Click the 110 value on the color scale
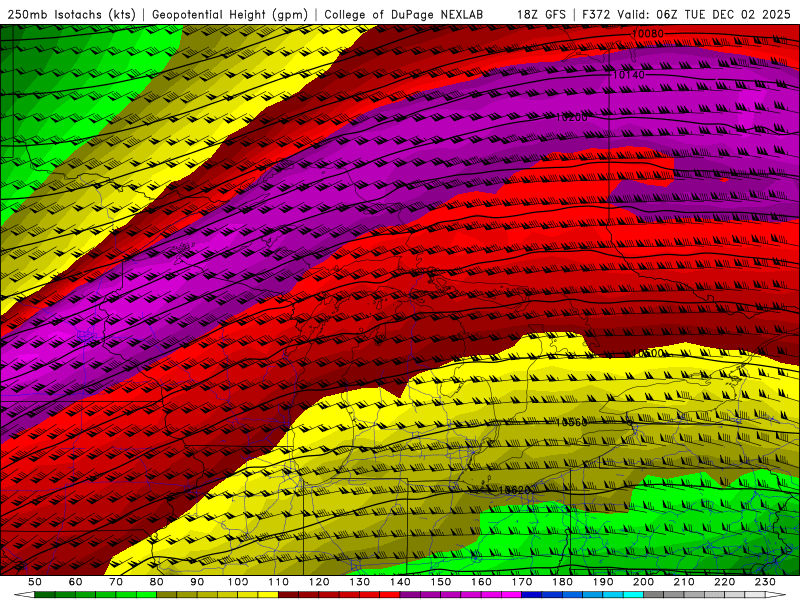The image size is (800, 600). pyautogui.click(x=279, y=582)
